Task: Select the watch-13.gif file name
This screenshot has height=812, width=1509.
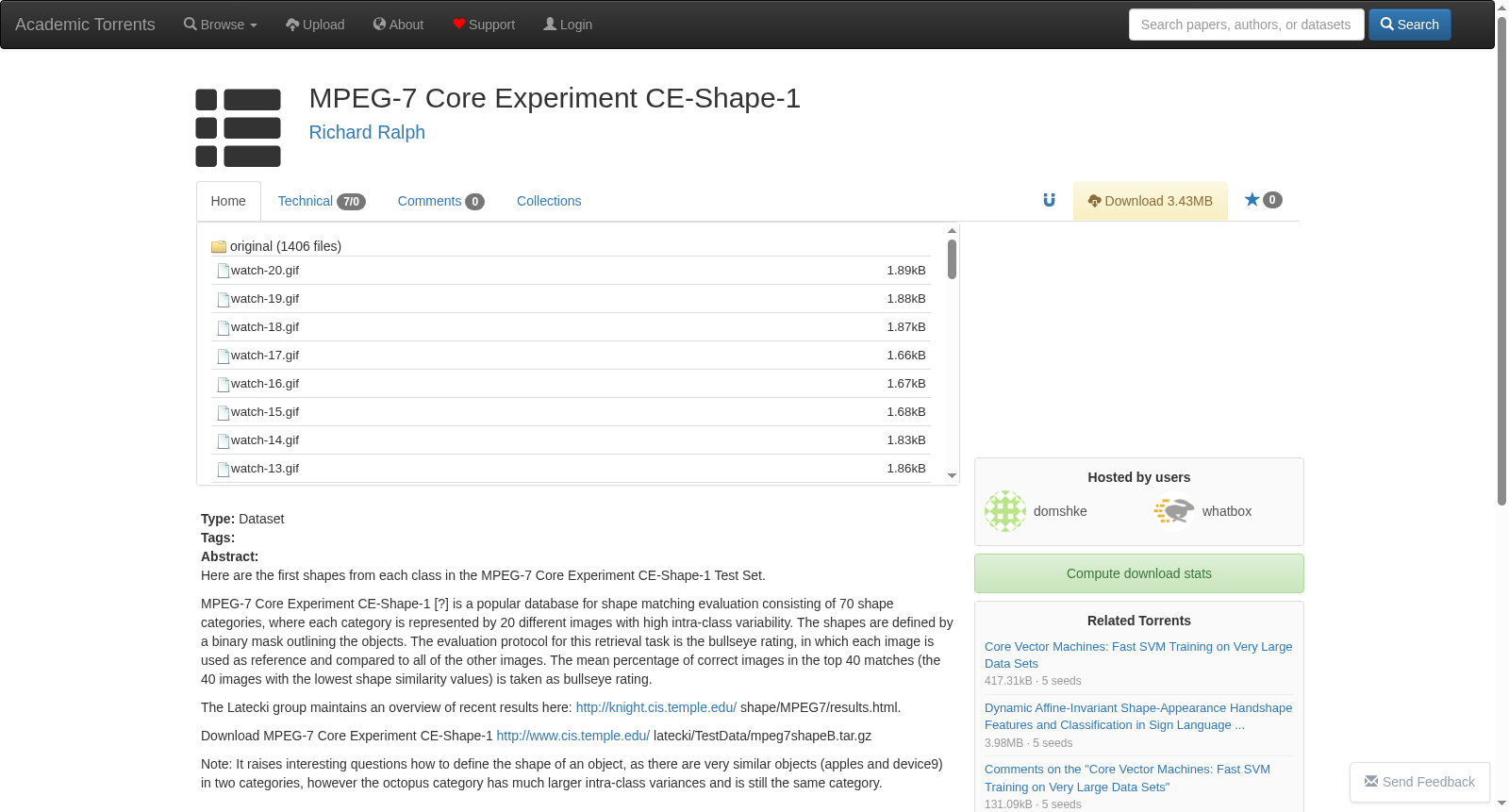Action: tap(265, 469)
